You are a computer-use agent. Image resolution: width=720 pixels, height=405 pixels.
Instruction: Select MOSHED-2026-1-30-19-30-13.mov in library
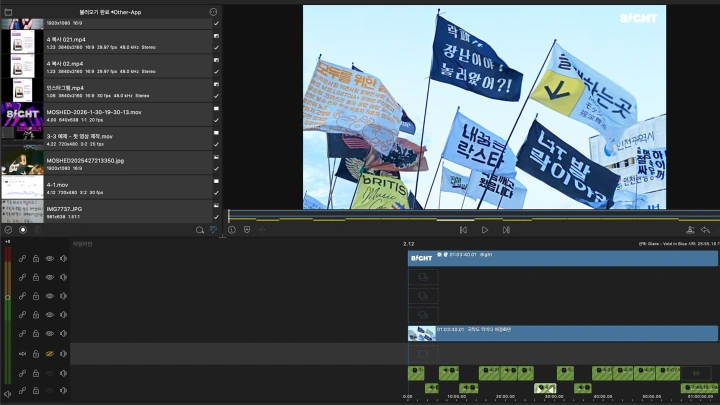pos(110,115)
